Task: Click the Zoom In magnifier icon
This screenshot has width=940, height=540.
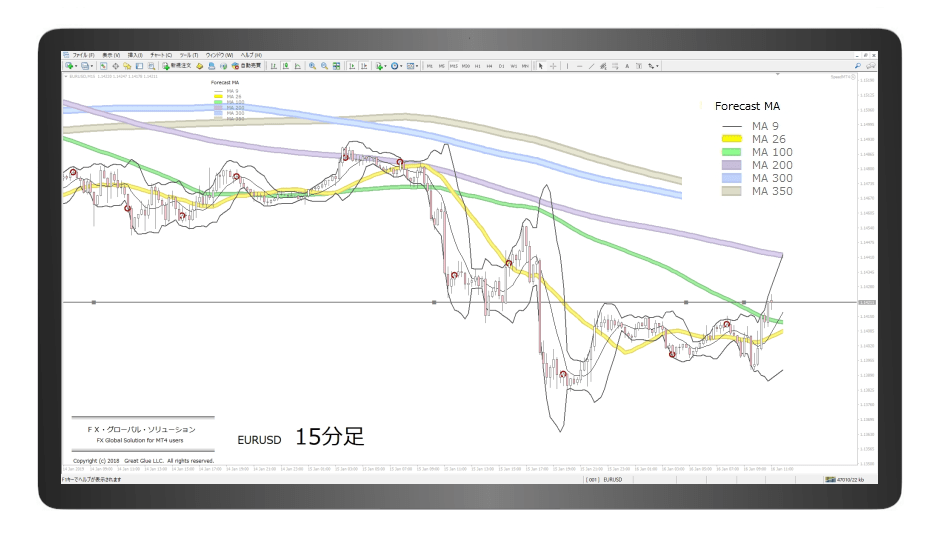Action: coord(312,66)
